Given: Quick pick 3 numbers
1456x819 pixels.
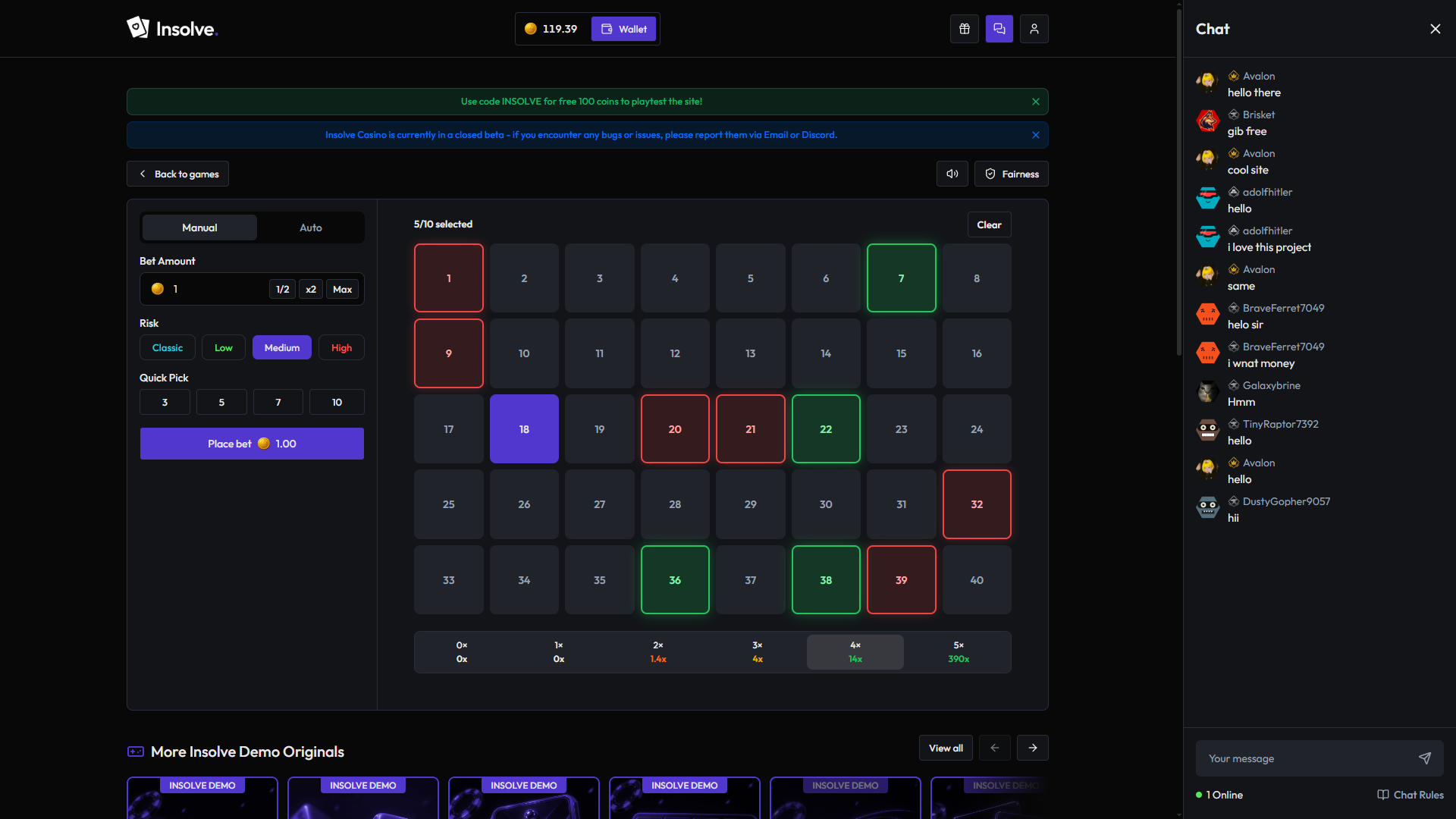Looking at the screenshot, I should coord(165,402).
